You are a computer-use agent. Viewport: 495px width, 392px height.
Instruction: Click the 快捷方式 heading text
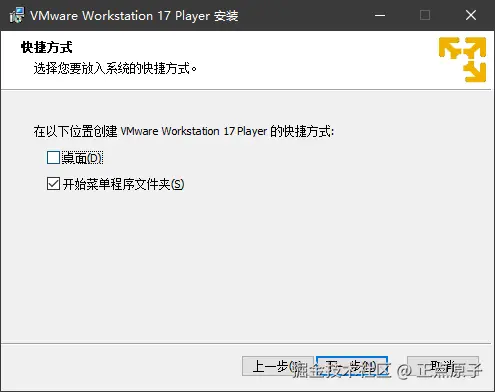click(46, 47)
